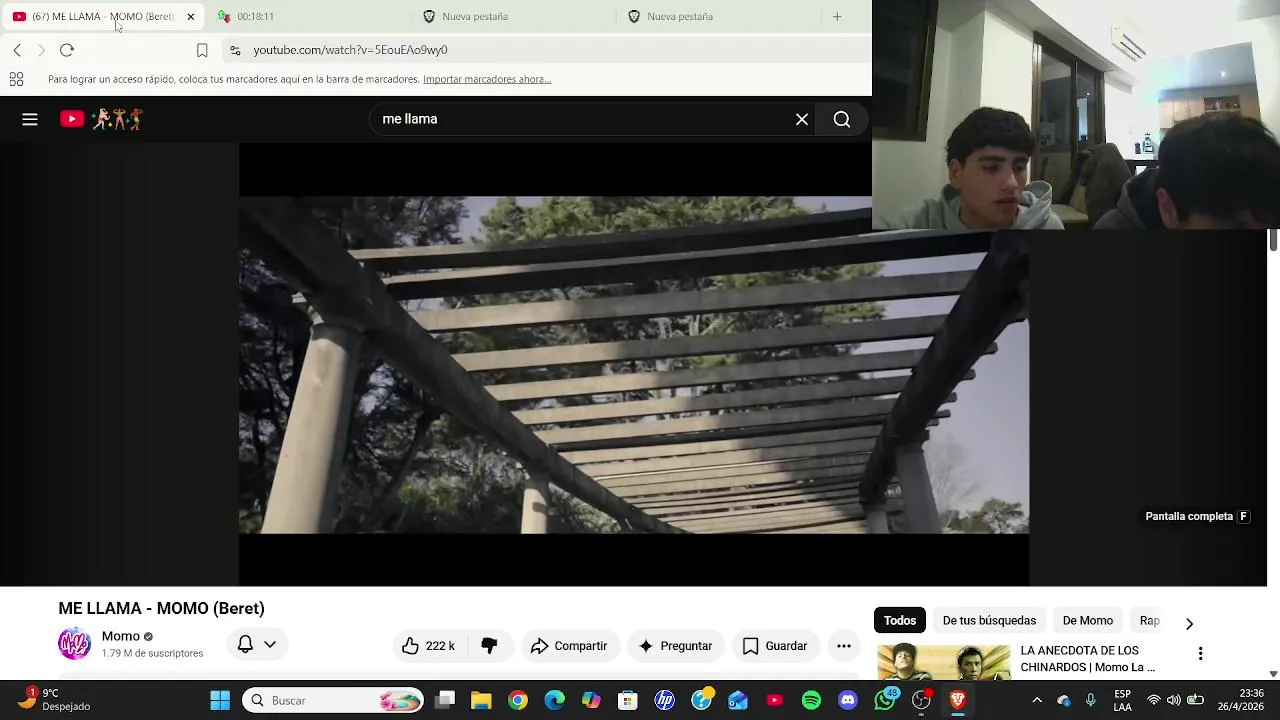Open red YouTube app on taskbar
This screenshot has height=720, width=1280.
coord(775,701)
